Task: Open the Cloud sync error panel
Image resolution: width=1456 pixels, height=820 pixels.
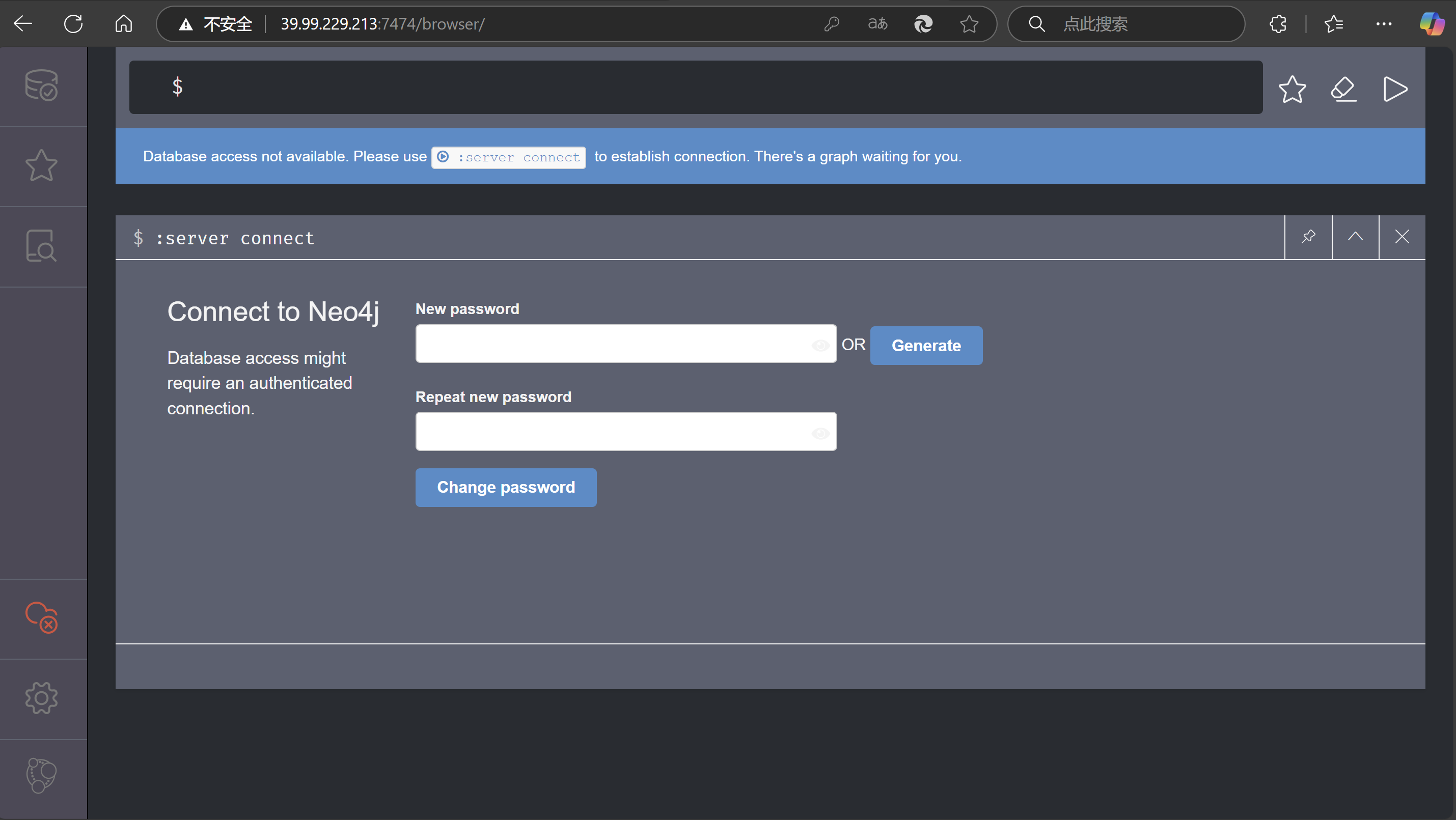Action: point(41,618)
